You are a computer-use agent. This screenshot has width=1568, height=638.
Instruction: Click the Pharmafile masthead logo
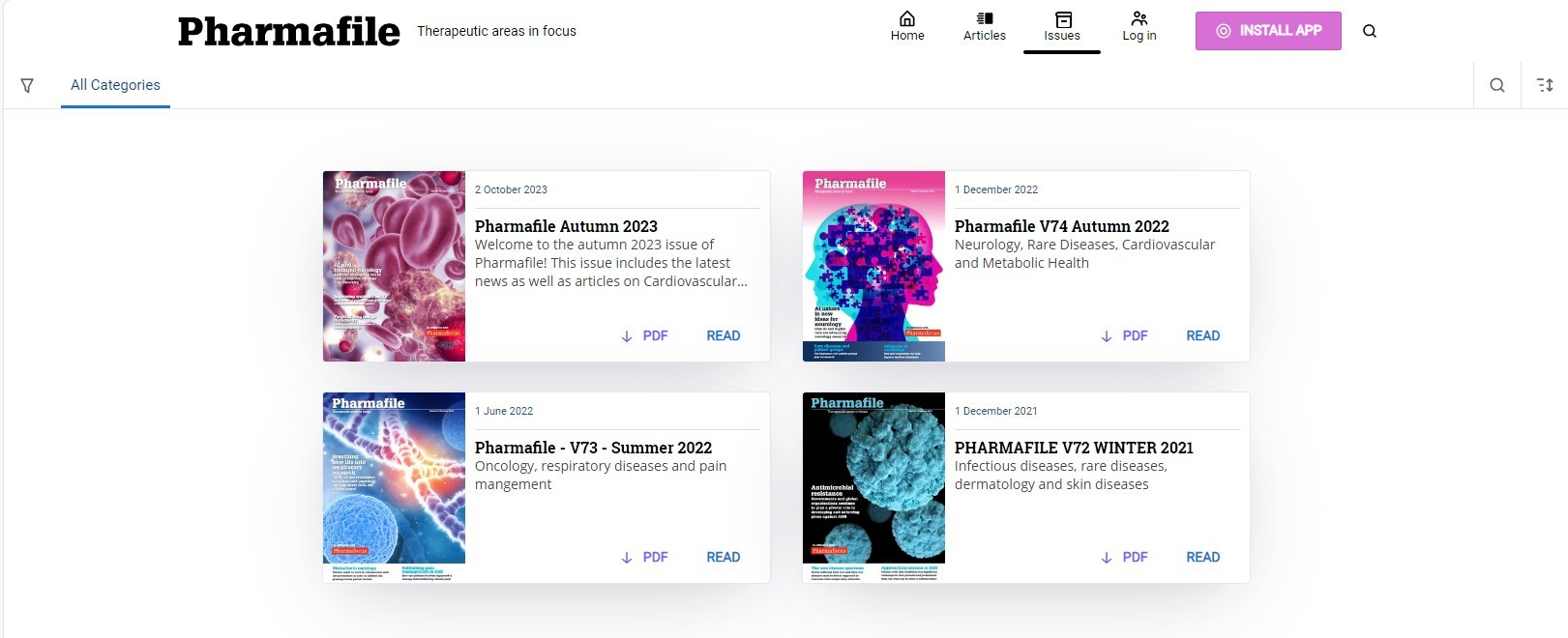(x=287, y=31)
